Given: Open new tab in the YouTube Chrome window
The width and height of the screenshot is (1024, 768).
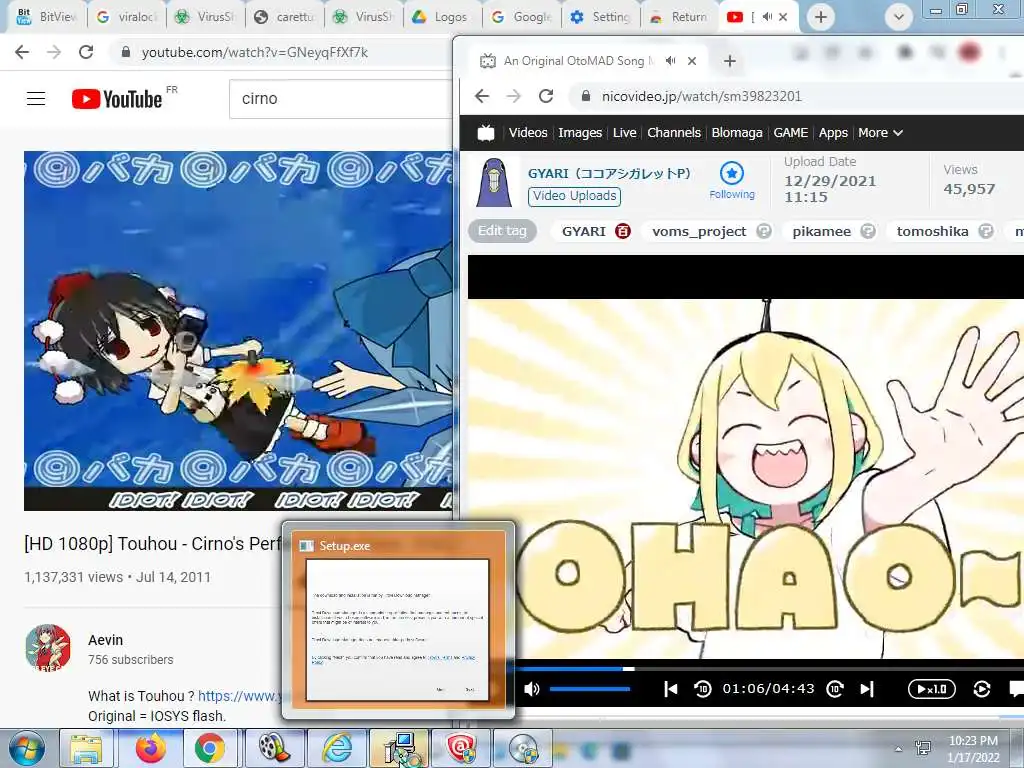Looking at the screenshot, I should [821, 17].
